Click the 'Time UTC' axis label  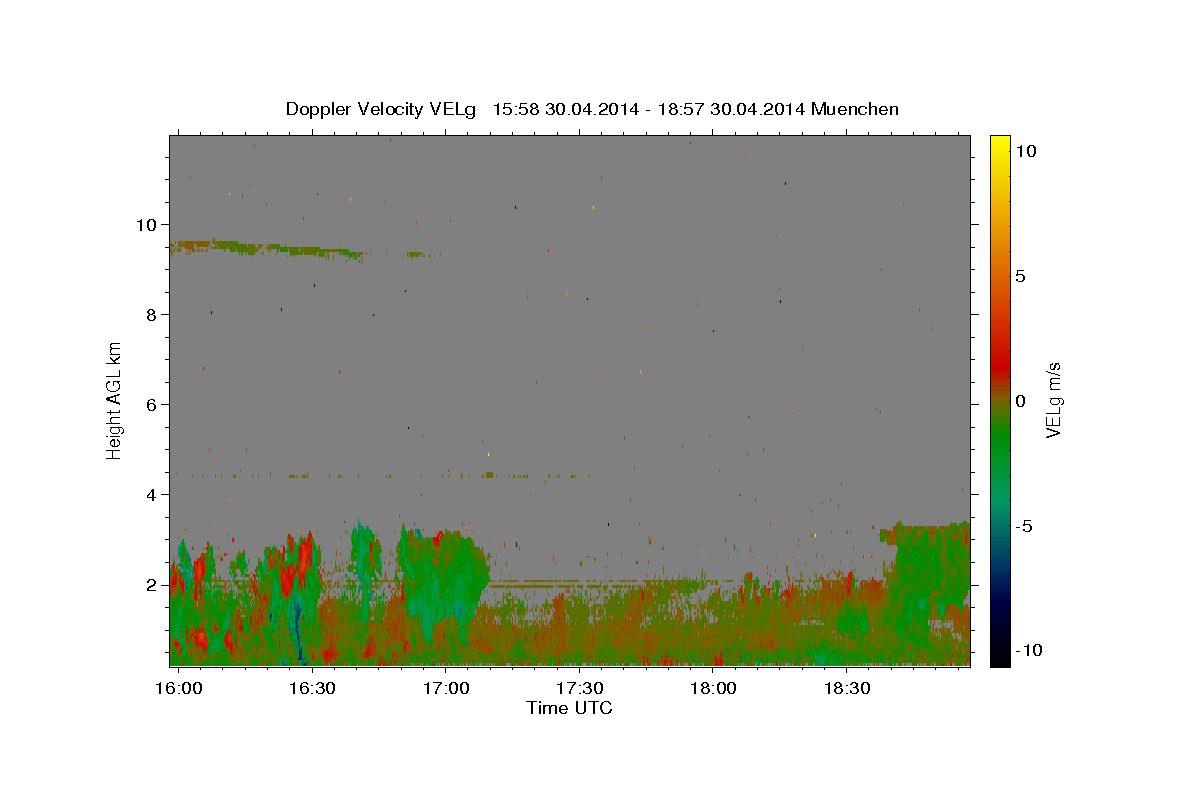pos(569,709)
